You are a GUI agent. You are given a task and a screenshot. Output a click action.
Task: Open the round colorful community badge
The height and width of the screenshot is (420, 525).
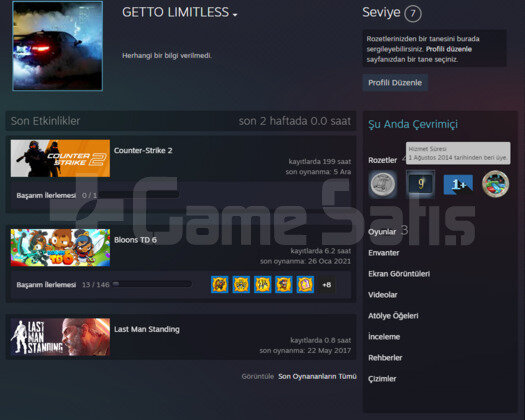496,184
